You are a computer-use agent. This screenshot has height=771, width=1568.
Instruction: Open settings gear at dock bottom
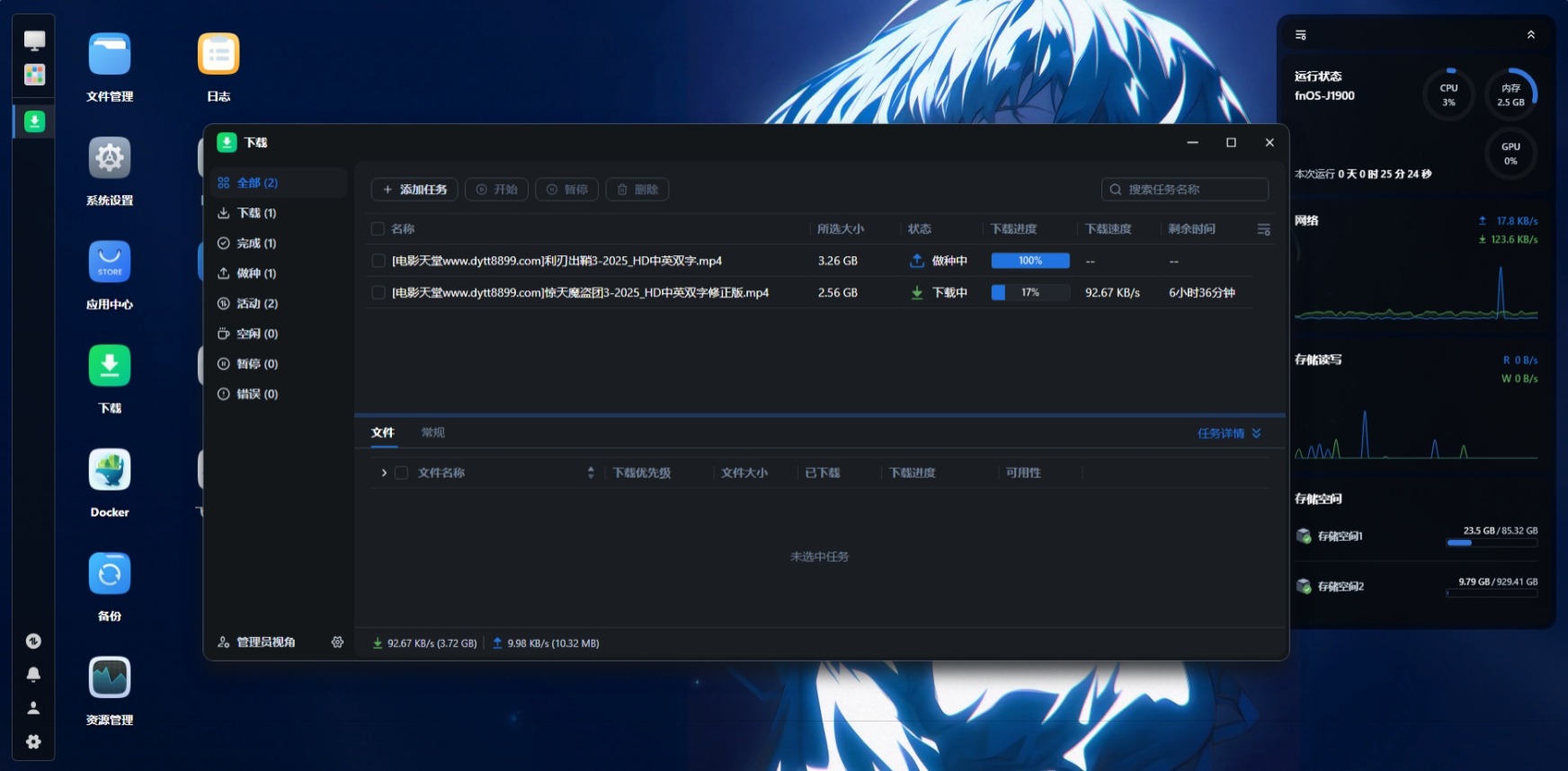[33, 741]
